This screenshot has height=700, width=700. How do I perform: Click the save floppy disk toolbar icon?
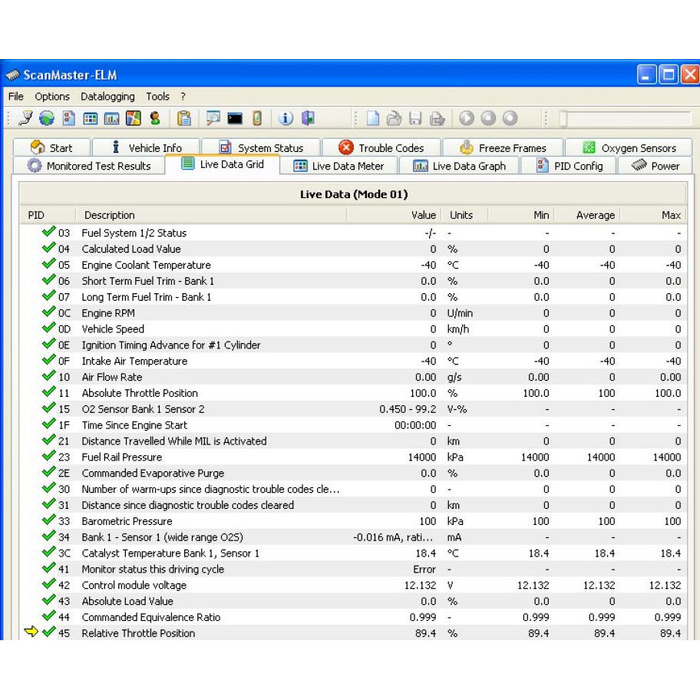tap(416, 119)
